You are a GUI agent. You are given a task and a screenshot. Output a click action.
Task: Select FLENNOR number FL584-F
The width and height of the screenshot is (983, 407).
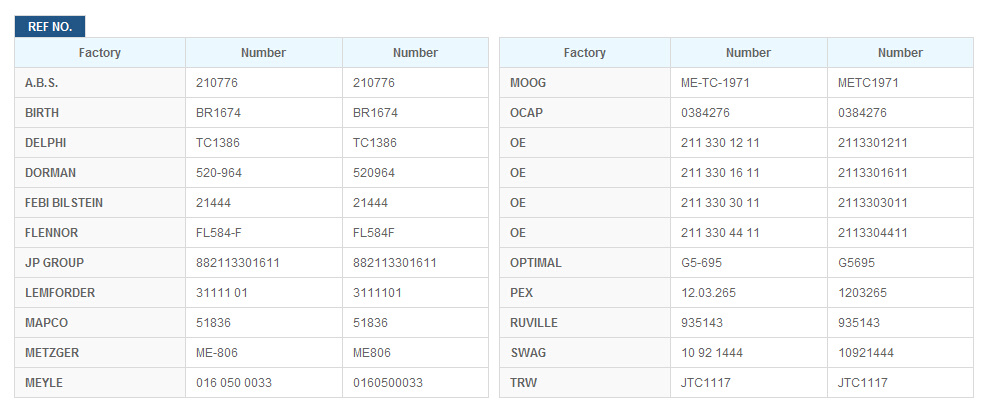point(219,233)
